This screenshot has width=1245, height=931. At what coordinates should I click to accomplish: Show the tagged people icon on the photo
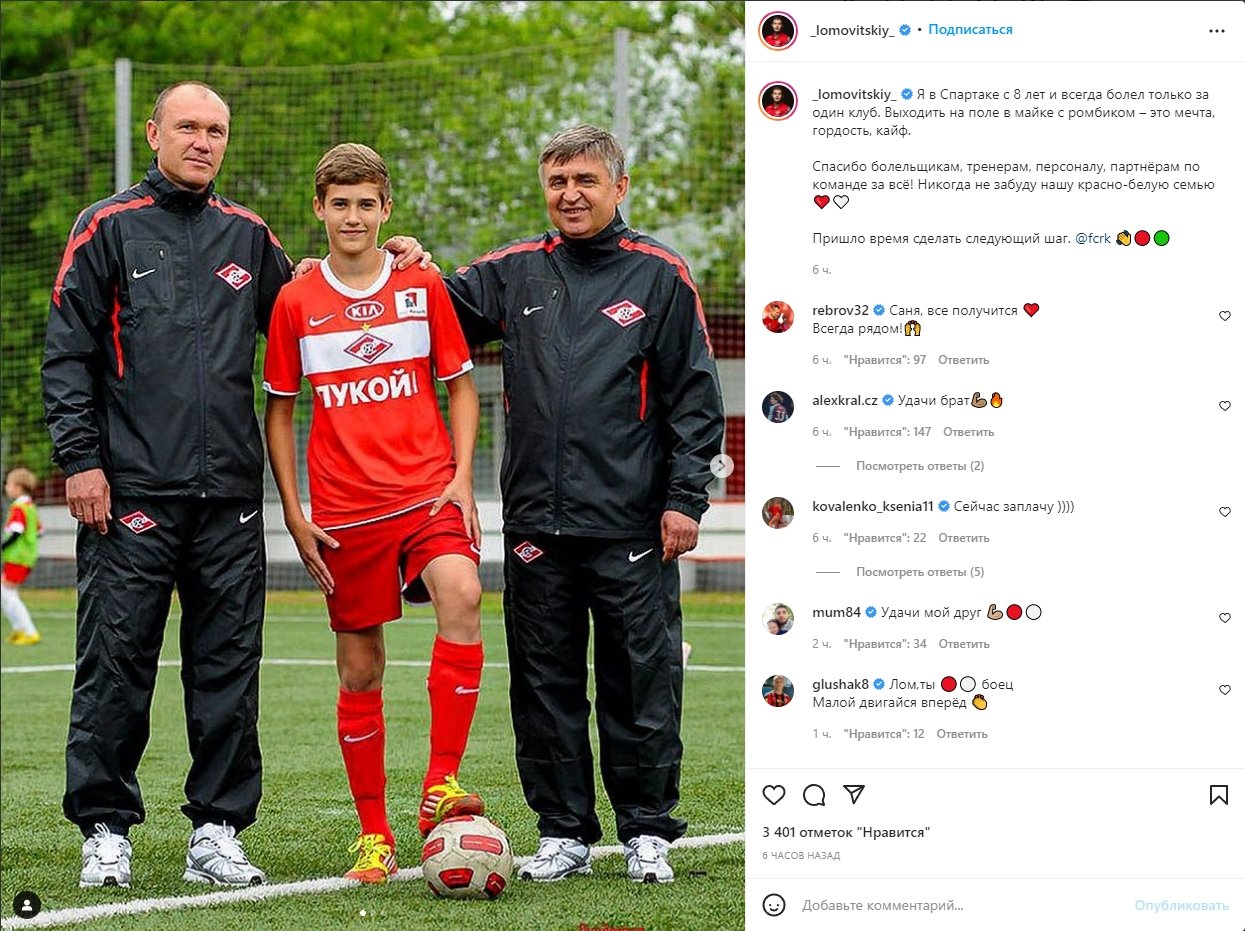[27, 905]
